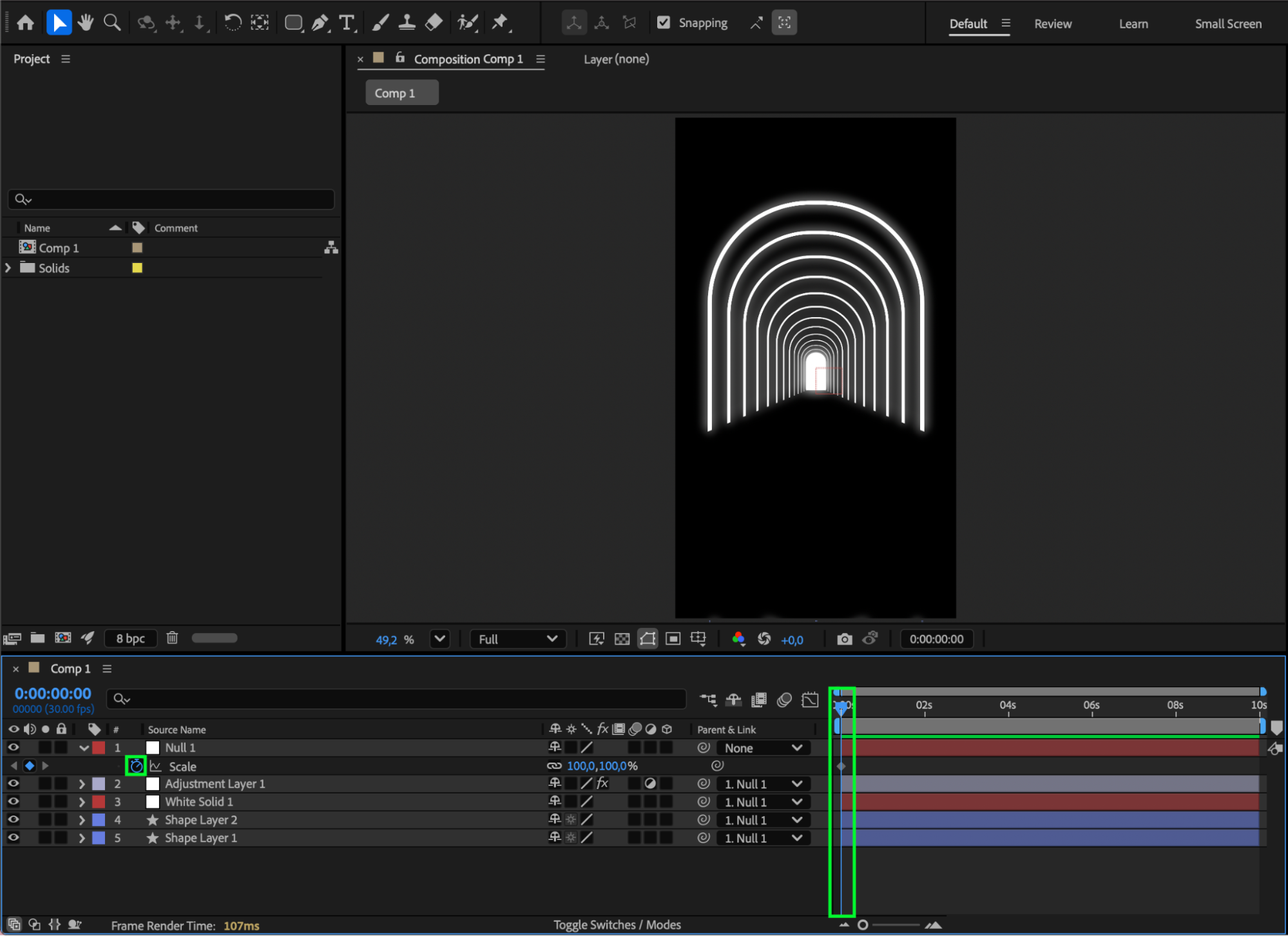Switch to the Learn workspace
The width and height of the screenshot is (1288, 936).
(x=1133, y=24)
